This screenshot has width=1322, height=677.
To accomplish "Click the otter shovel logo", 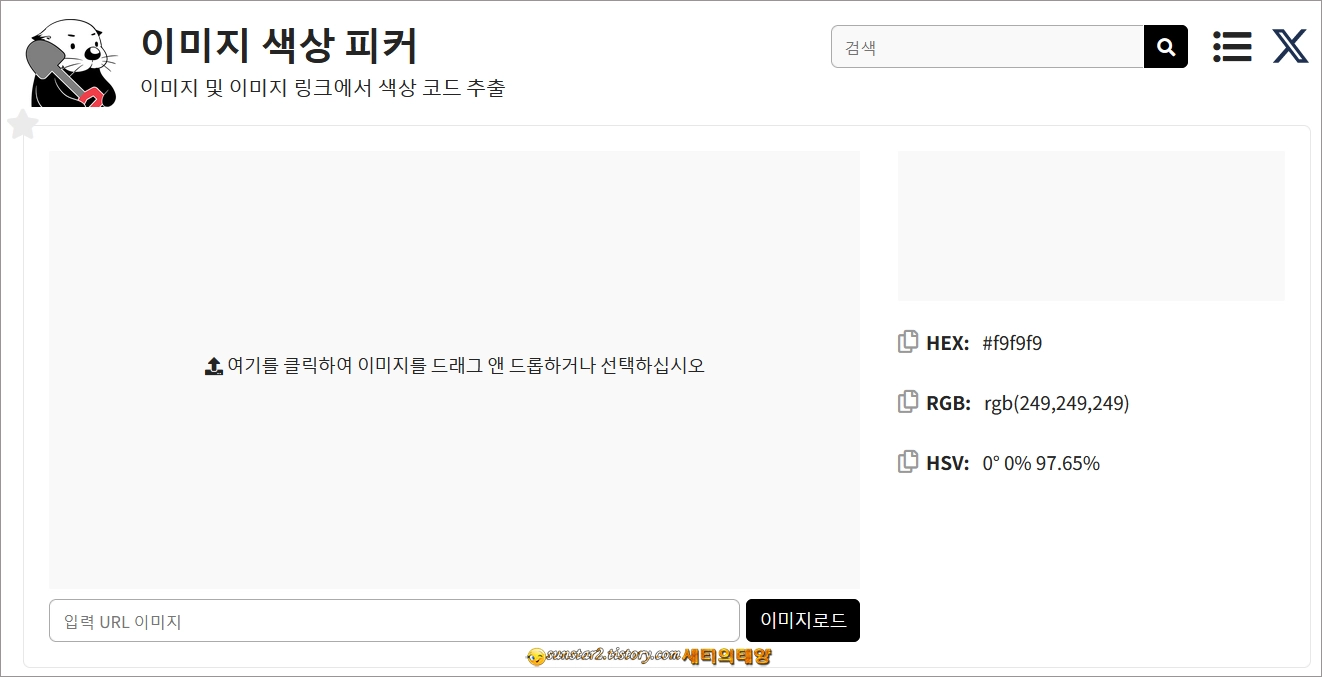I will point(68,62).
